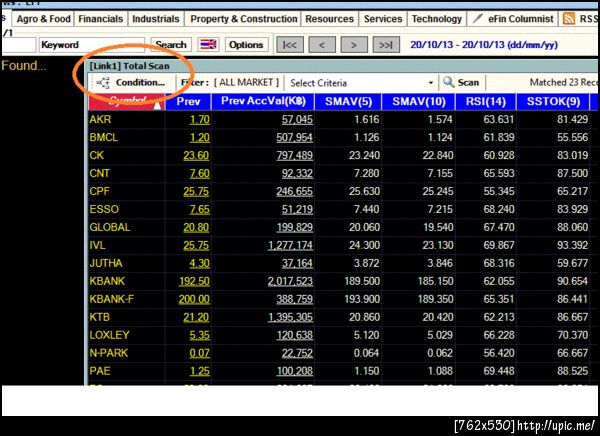Jump to last page of news
The width and height of the screenshot is (600, 436).
point(386,45)
